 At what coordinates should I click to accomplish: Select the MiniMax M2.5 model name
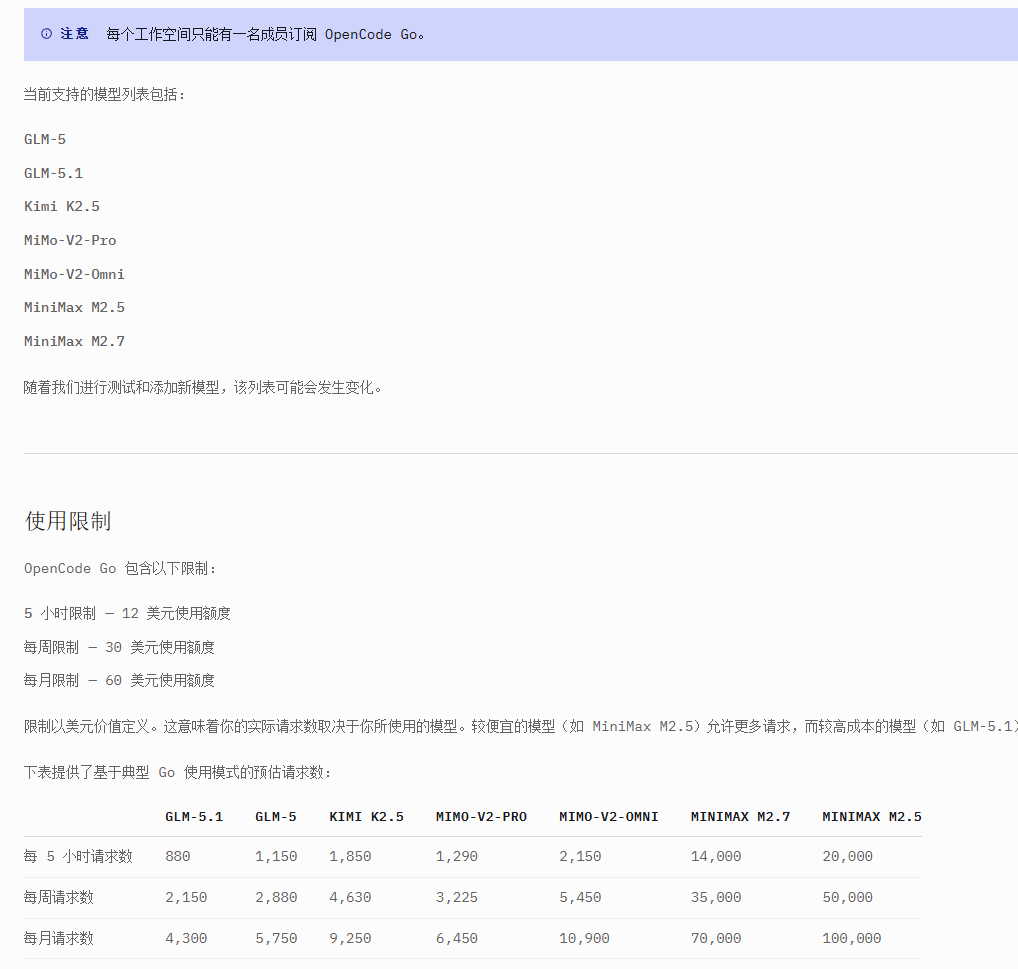(x=74, y=307)
